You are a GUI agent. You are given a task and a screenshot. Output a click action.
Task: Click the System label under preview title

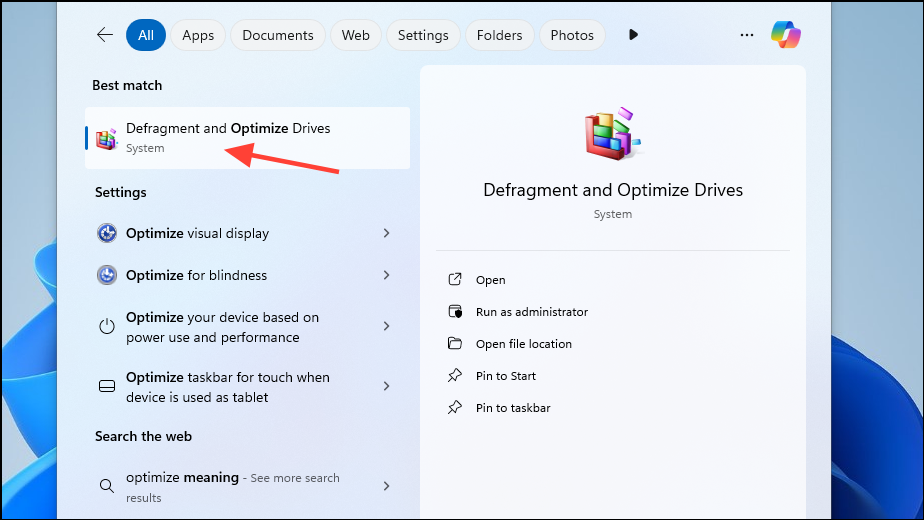pyautogui.click(x=613, y=214)
